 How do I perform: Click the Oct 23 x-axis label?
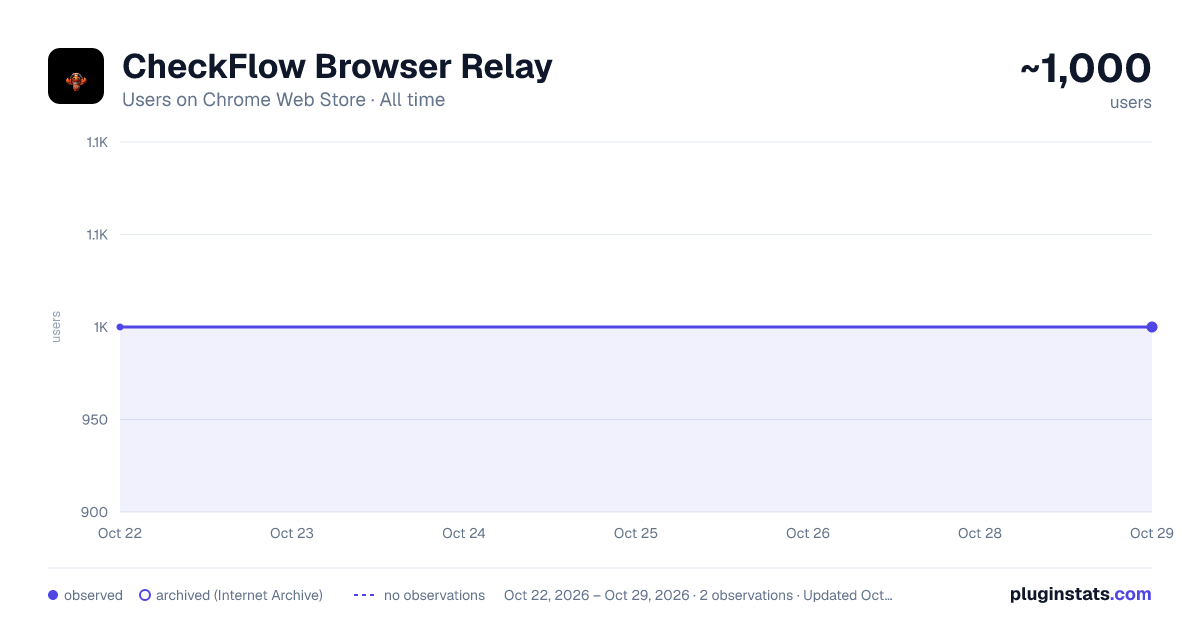(292, 533)
